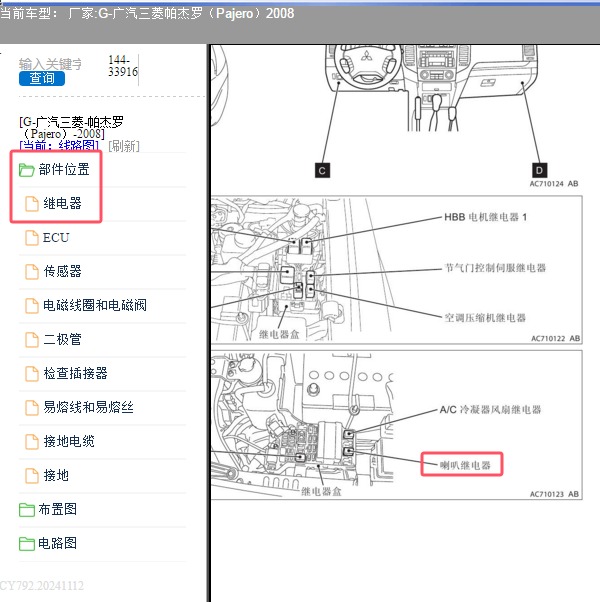Select the 布置图 folder label

(x=58, y=509)
